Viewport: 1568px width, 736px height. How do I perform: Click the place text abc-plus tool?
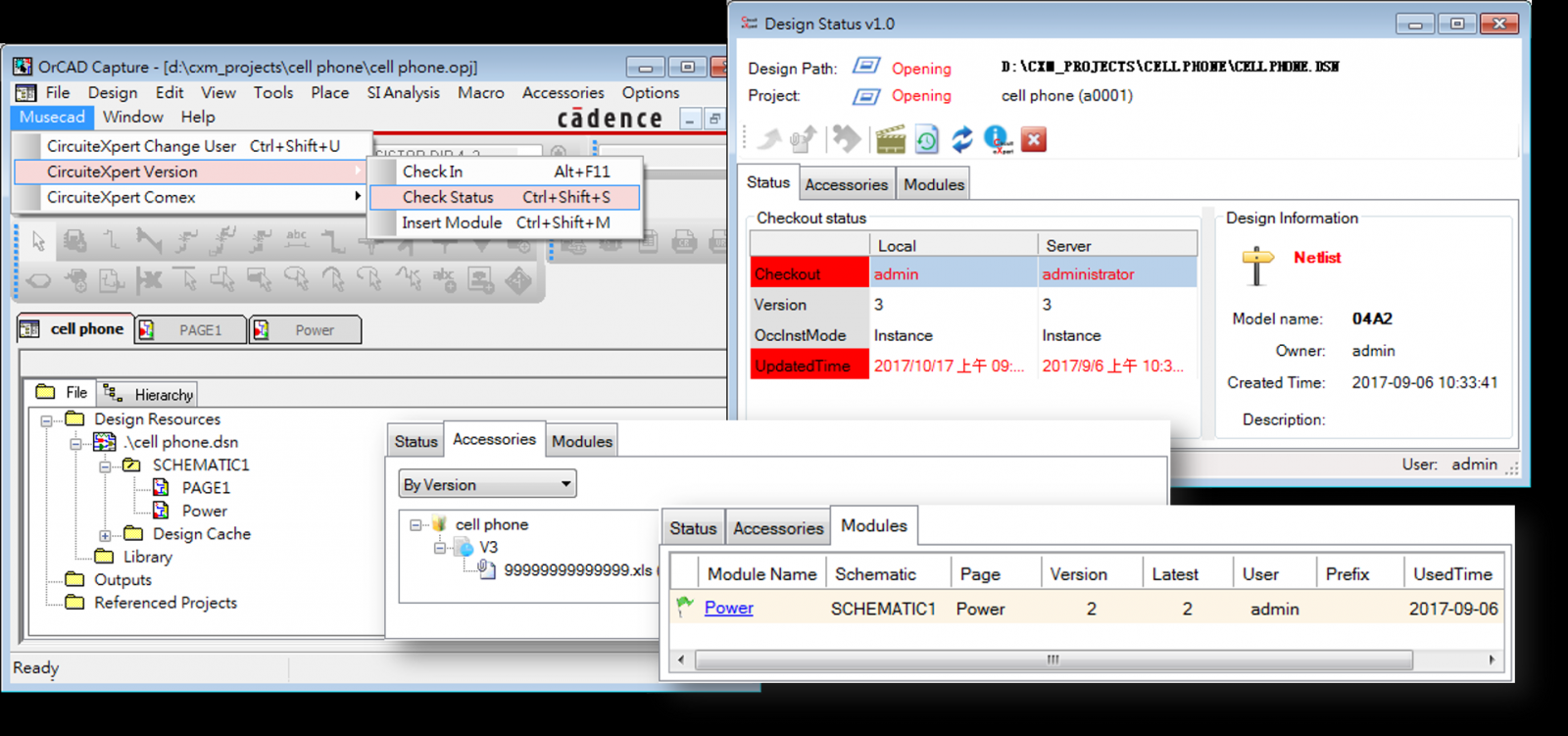444,281
